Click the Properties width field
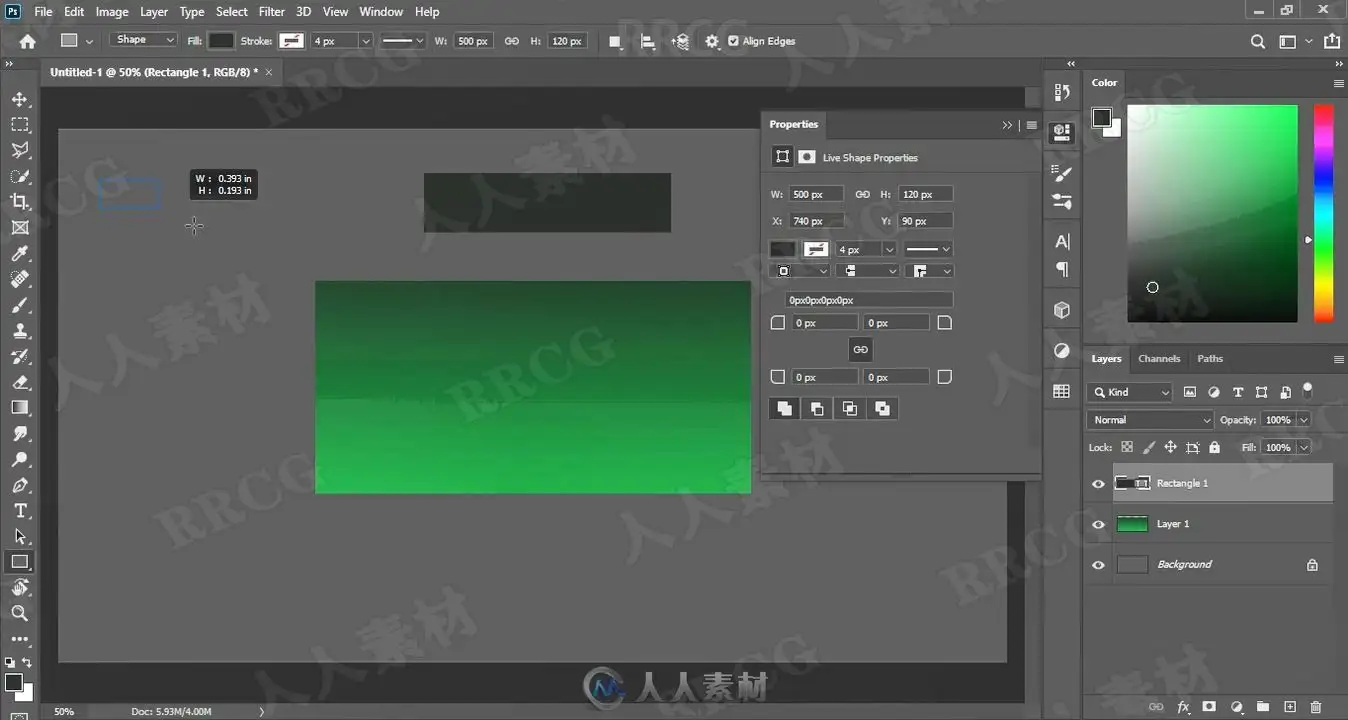This screenshot has width=1348, height=720. tap(815, 194)
